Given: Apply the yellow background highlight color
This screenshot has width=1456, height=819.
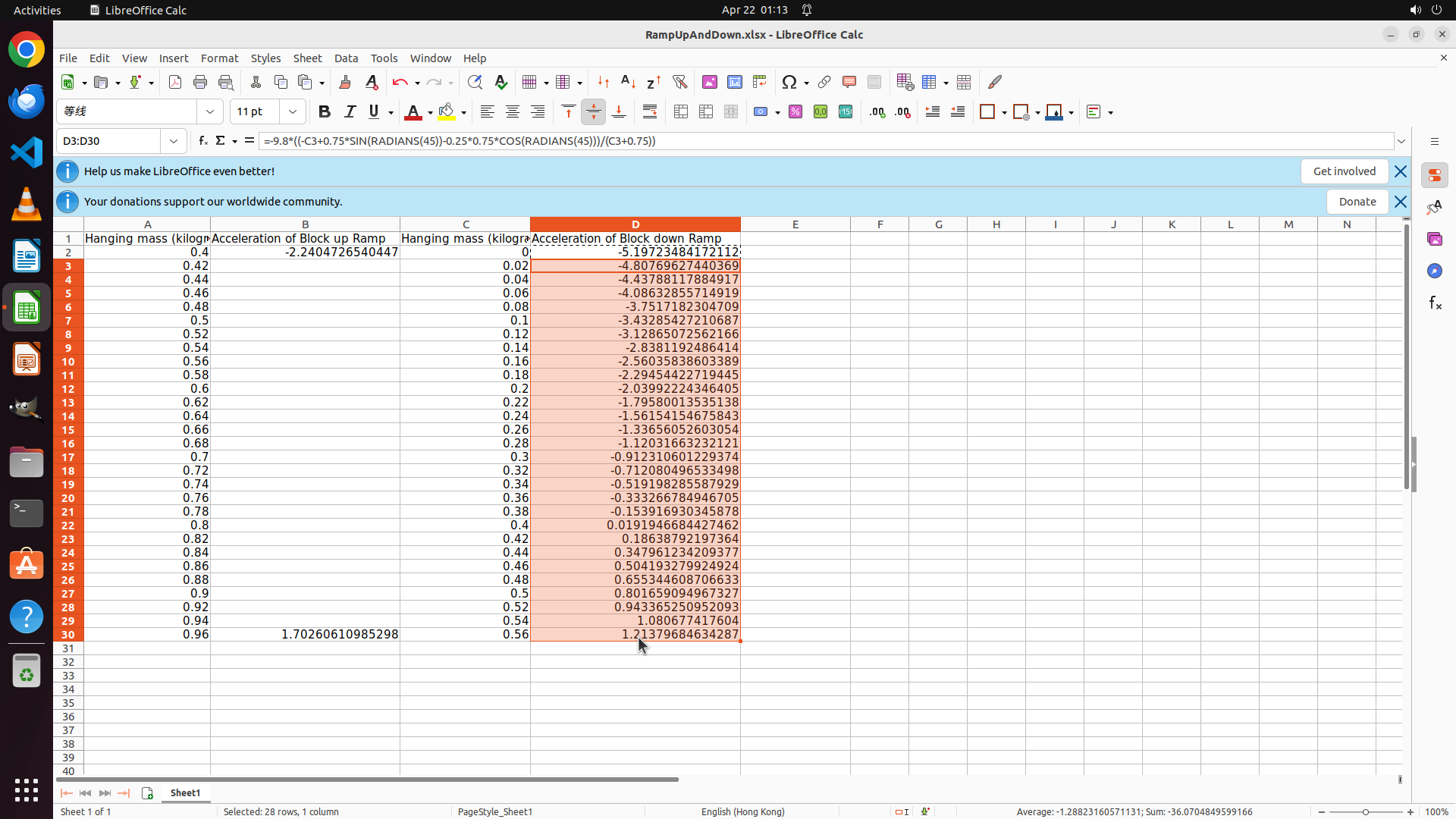Looking at the screenshot, I should click(x=446, y=112).
